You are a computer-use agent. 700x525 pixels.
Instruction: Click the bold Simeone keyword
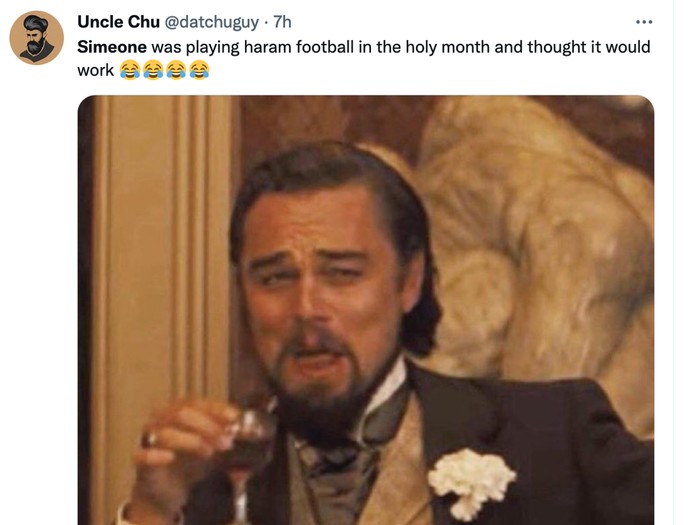click(111, 47)
